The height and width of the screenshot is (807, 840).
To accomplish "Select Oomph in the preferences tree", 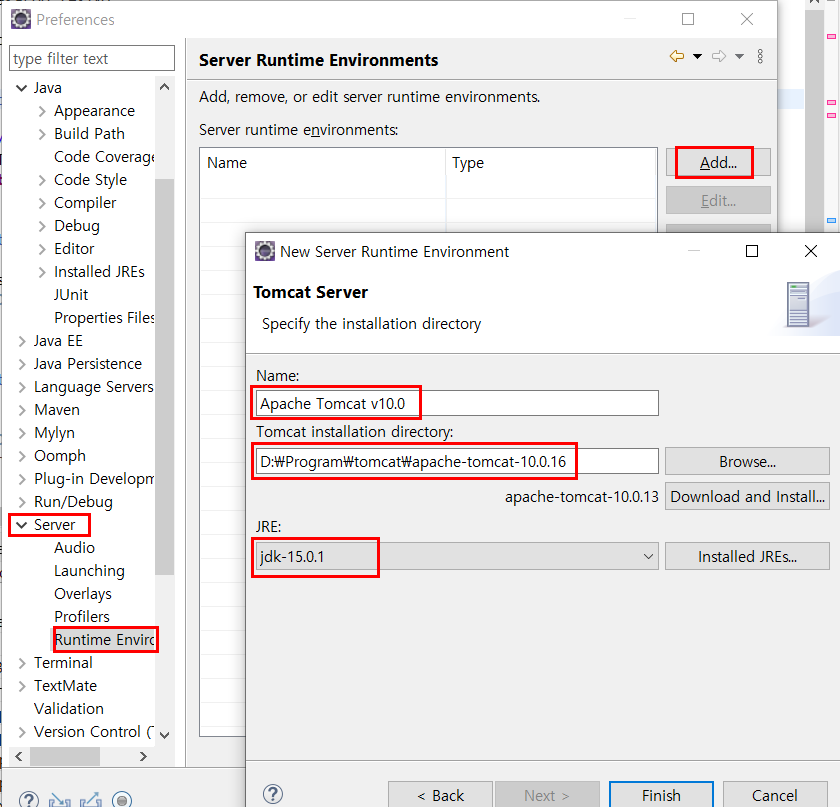I will (x=59, y=456).
